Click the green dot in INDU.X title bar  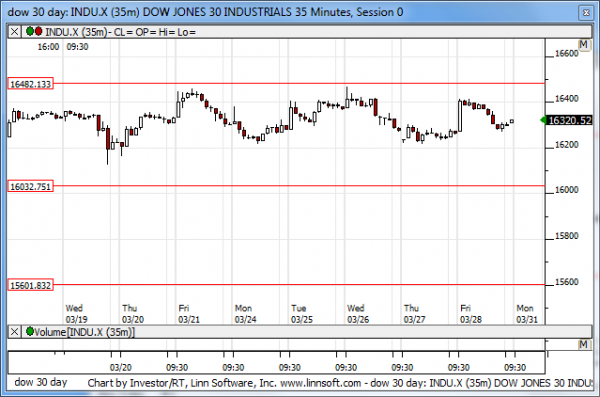click(x=29, y=31)
